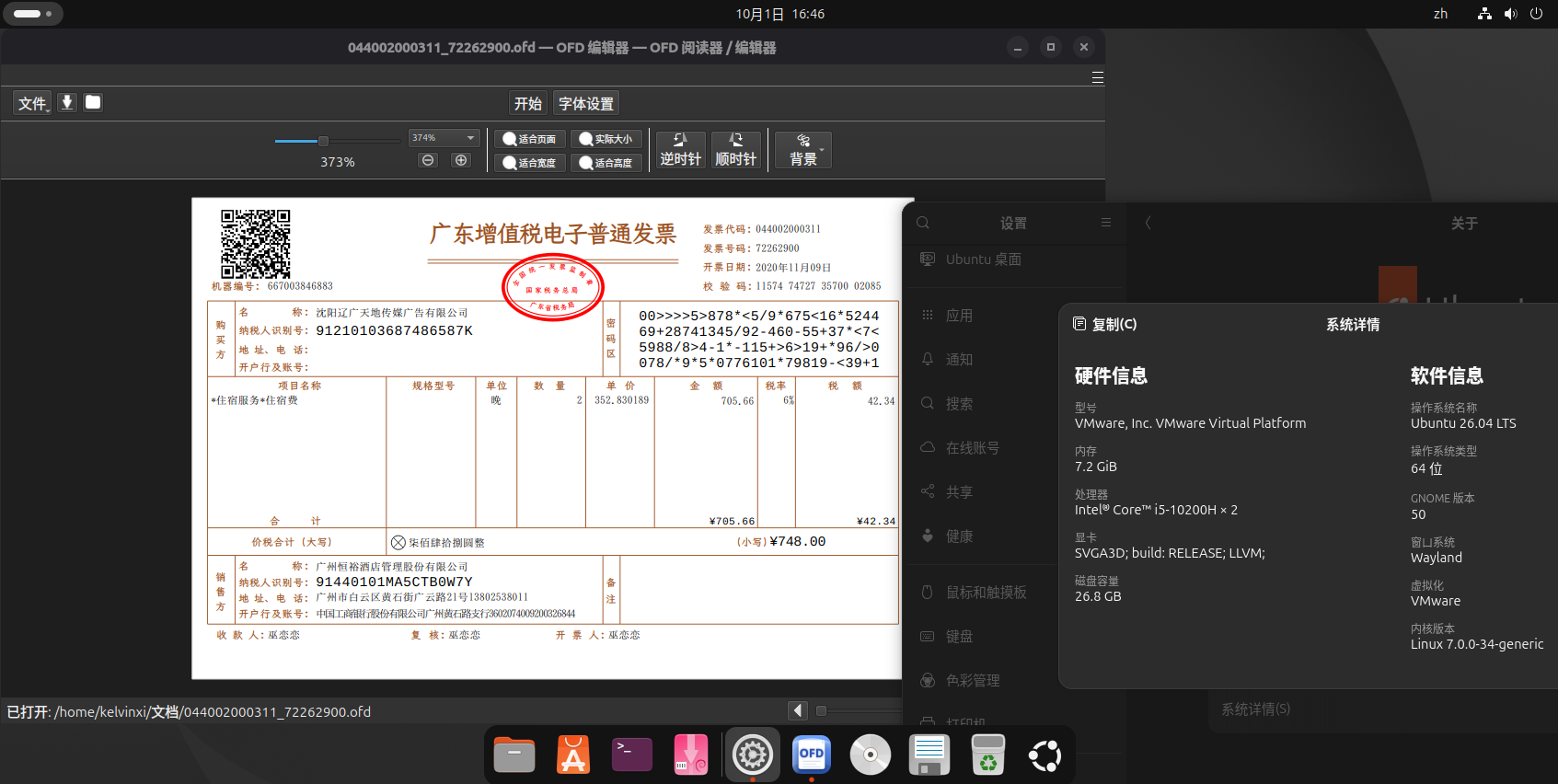The width and height of the screenshot is (1558, 784).
Task: Open Settings window hamburger menu
Action: 1106,223
